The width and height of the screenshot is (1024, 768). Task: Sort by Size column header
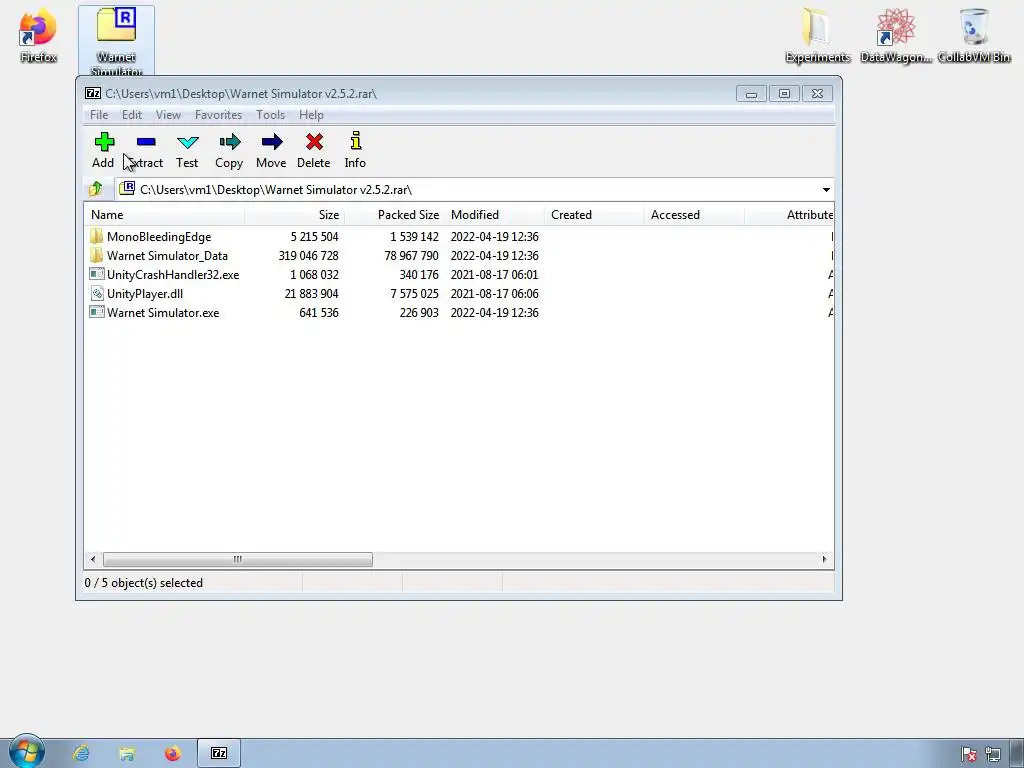(295, 215)
